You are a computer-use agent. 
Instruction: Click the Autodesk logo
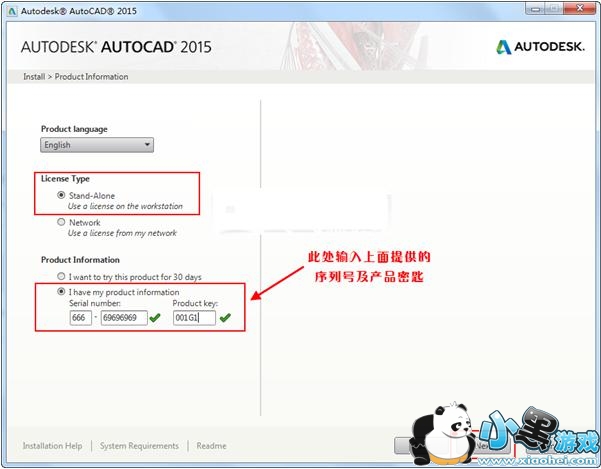(x=540, y=47)
